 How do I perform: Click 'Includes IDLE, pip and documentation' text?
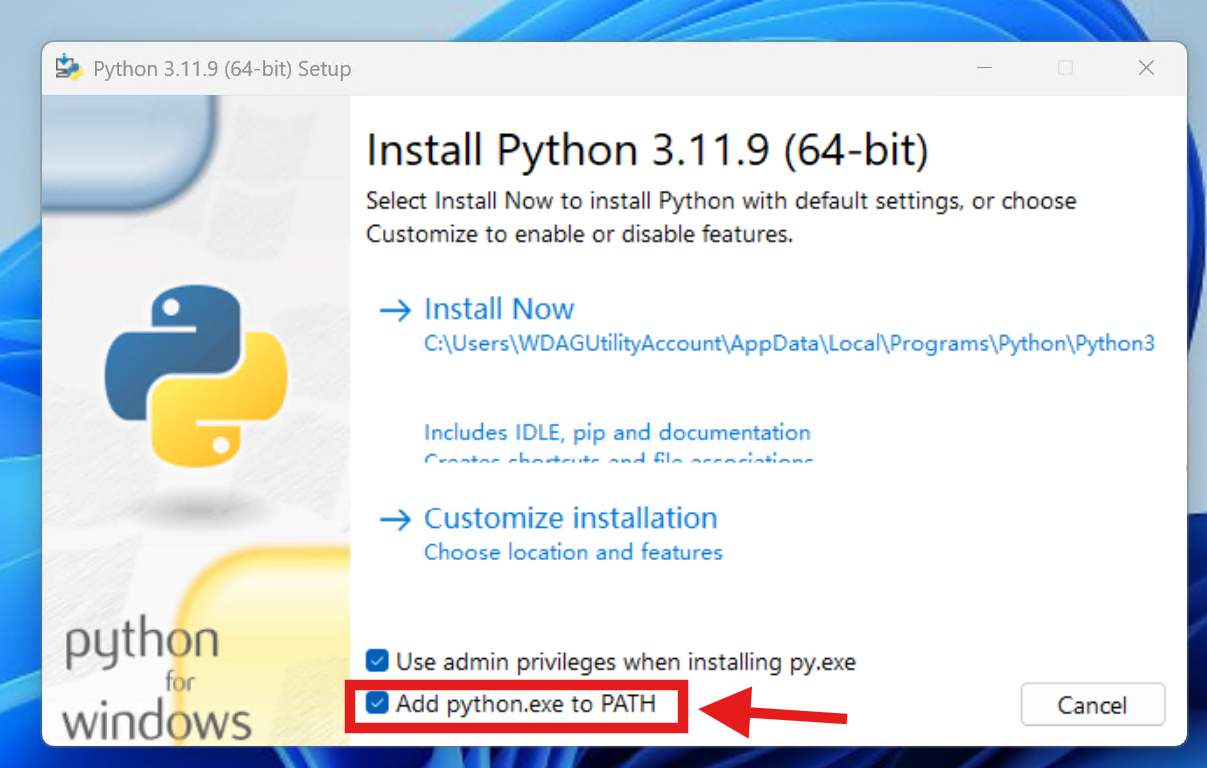[x=617, y=433]
